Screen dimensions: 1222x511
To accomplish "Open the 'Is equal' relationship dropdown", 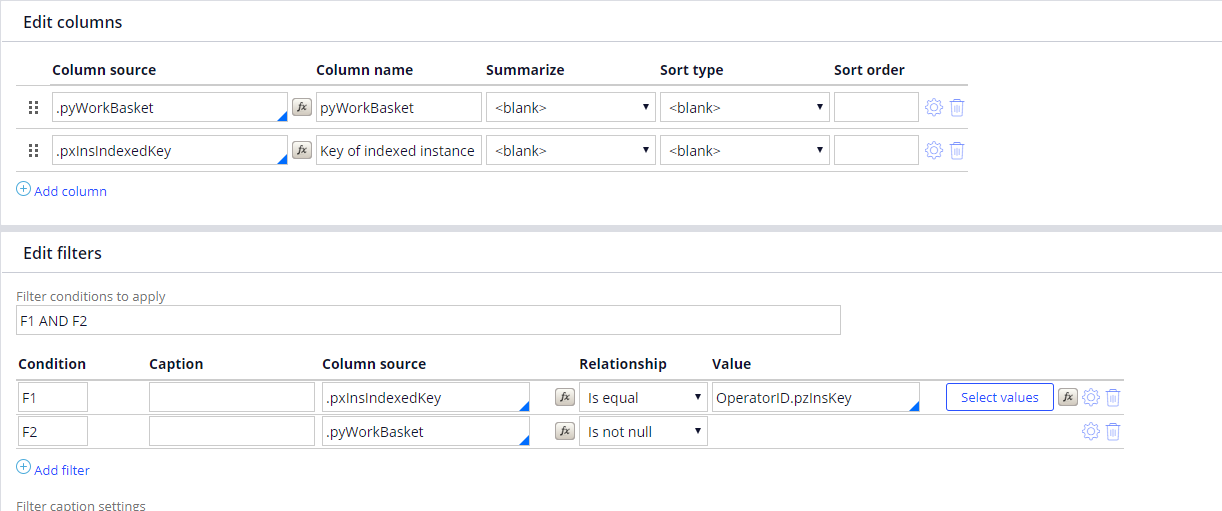I will click(x=643, y=397).
